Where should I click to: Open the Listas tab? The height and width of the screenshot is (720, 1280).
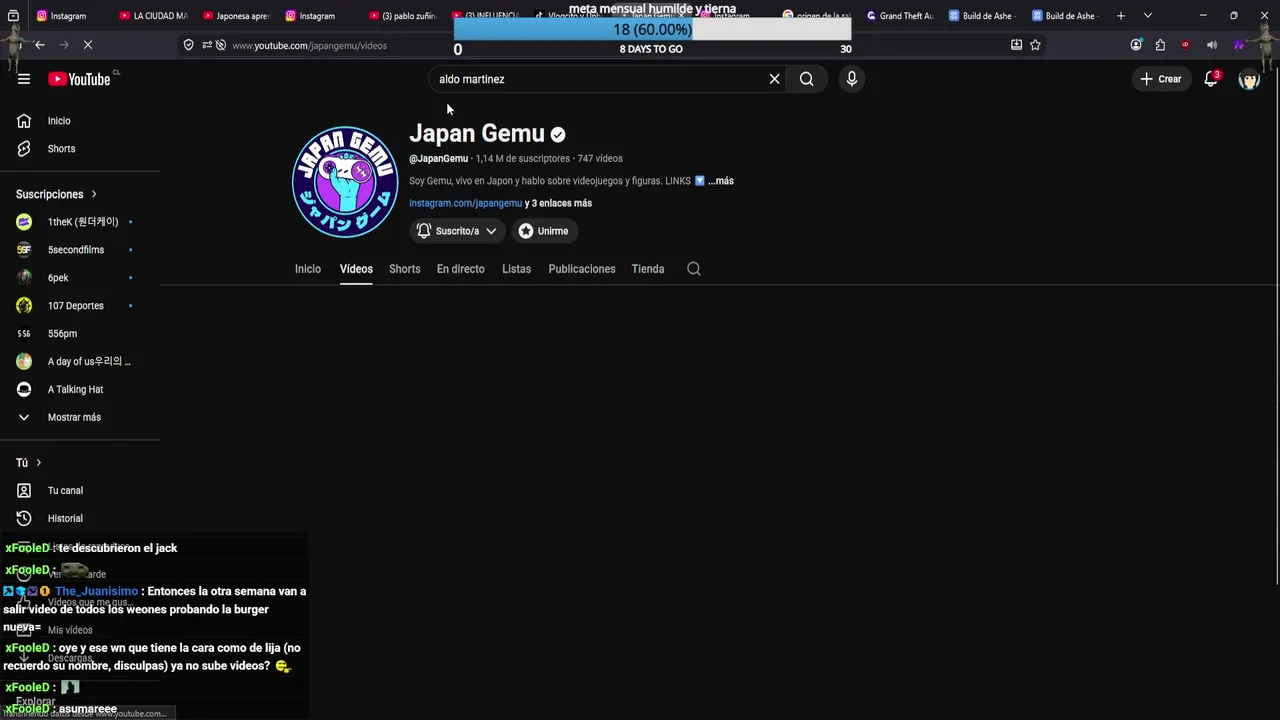517,269
